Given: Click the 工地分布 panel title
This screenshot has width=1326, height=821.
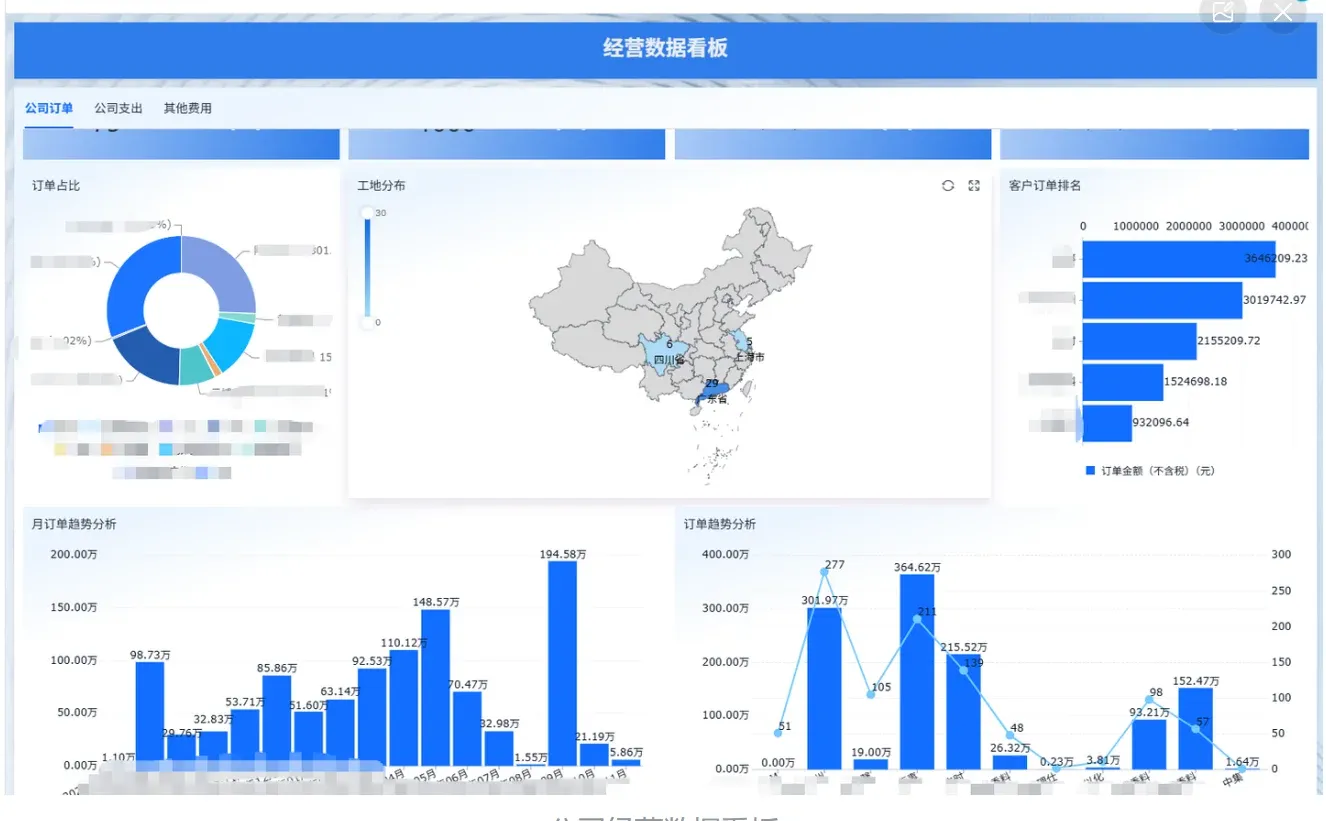Looking at the screenshot, I should pyautogui.click(x=381, y=186).
